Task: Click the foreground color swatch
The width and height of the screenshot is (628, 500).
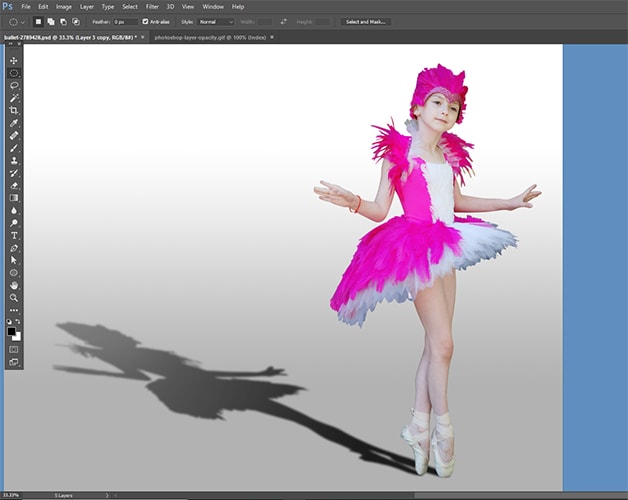Action: point(12,330)
